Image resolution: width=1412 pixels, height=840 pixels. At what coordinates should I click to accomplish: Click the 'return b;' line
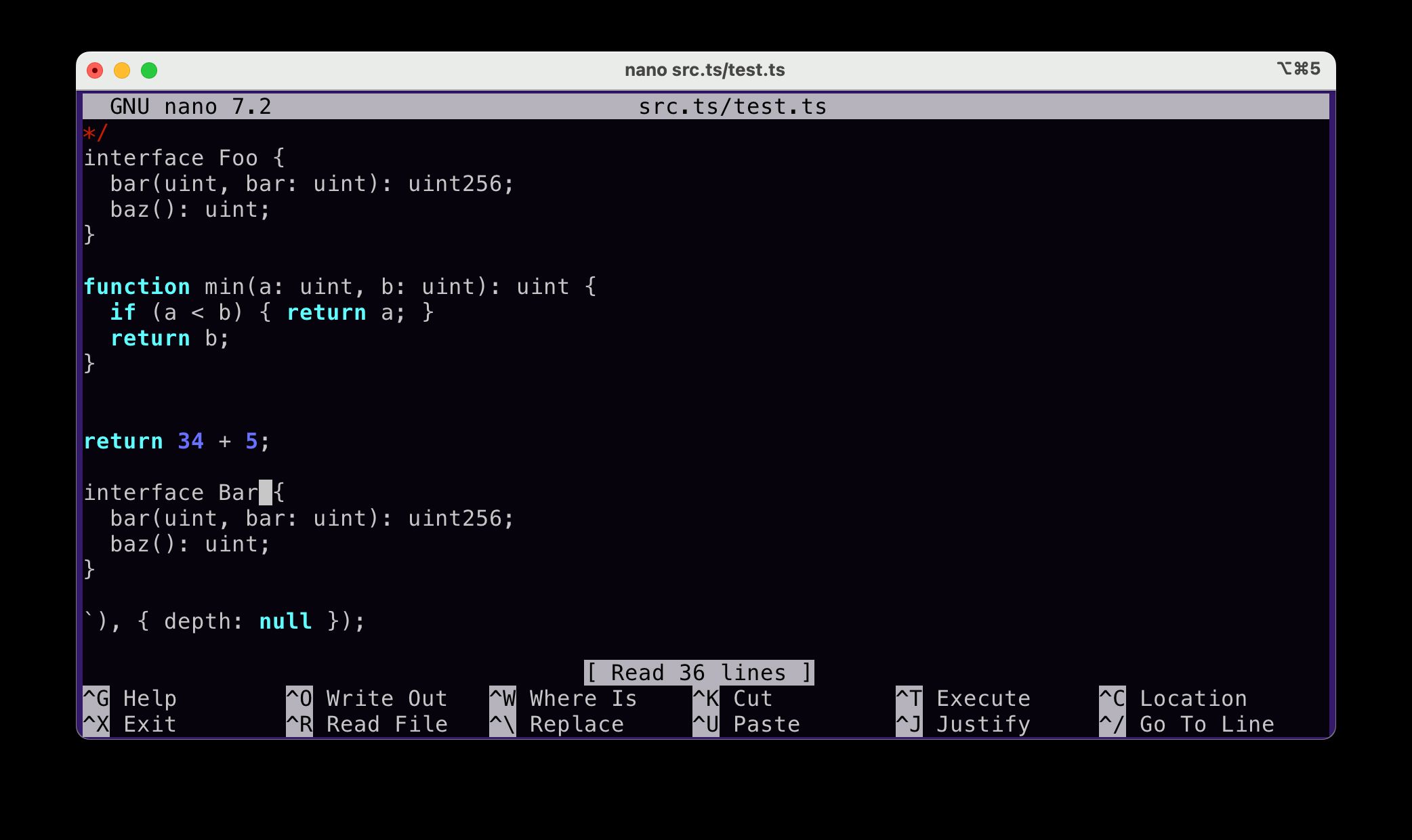(x=171, y=338)
